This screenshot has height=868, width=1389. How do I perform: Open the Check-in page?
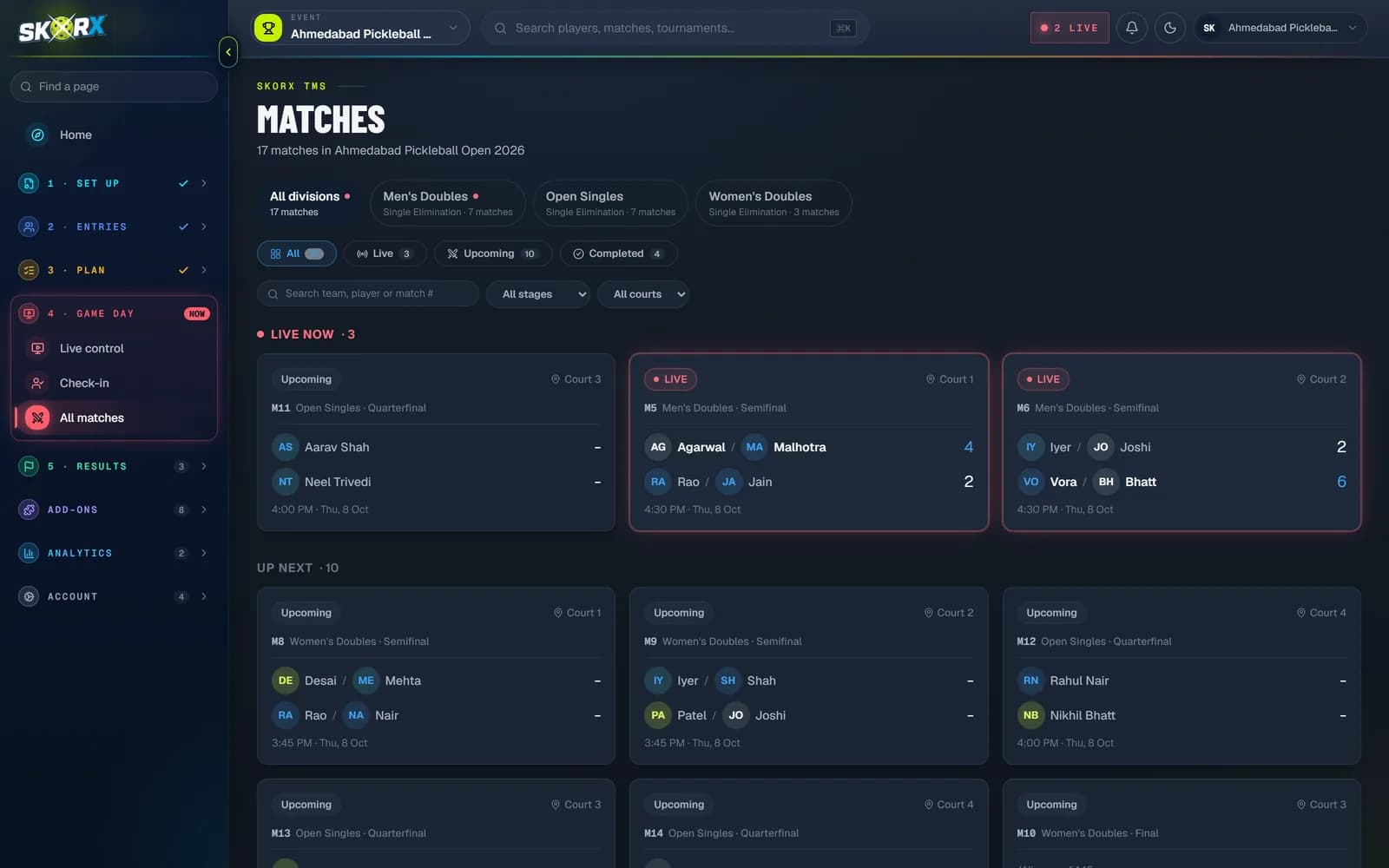coord(115,383)
